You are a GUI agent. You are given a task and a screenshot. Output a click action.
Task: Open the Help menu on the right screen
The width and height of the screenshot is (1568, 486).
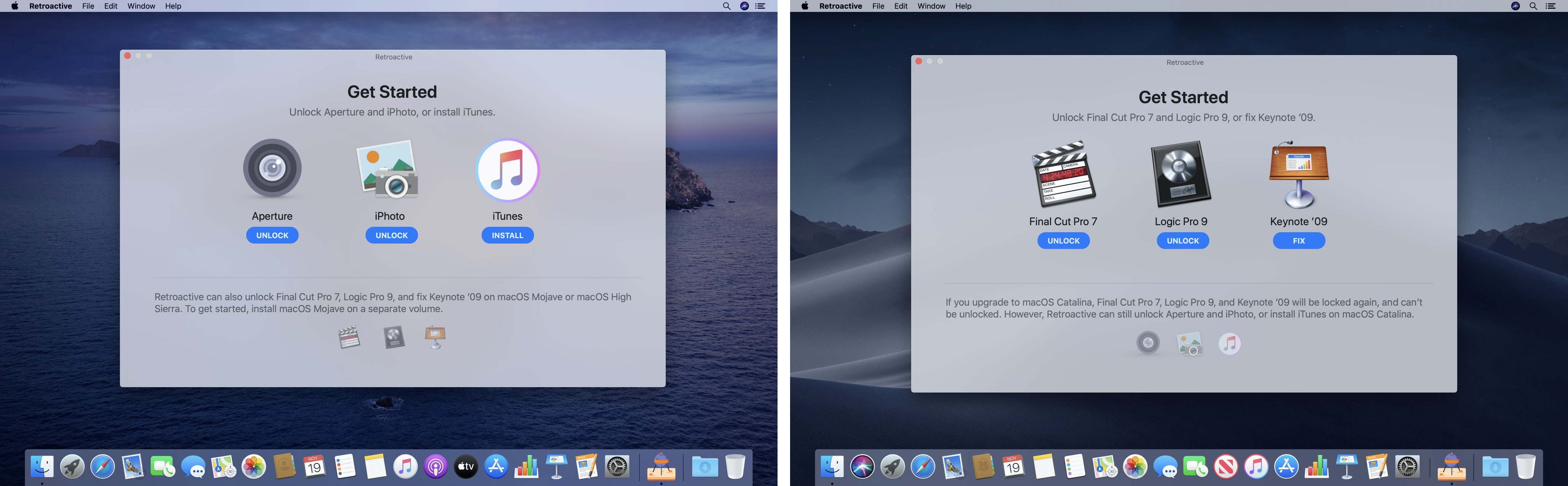964,6
